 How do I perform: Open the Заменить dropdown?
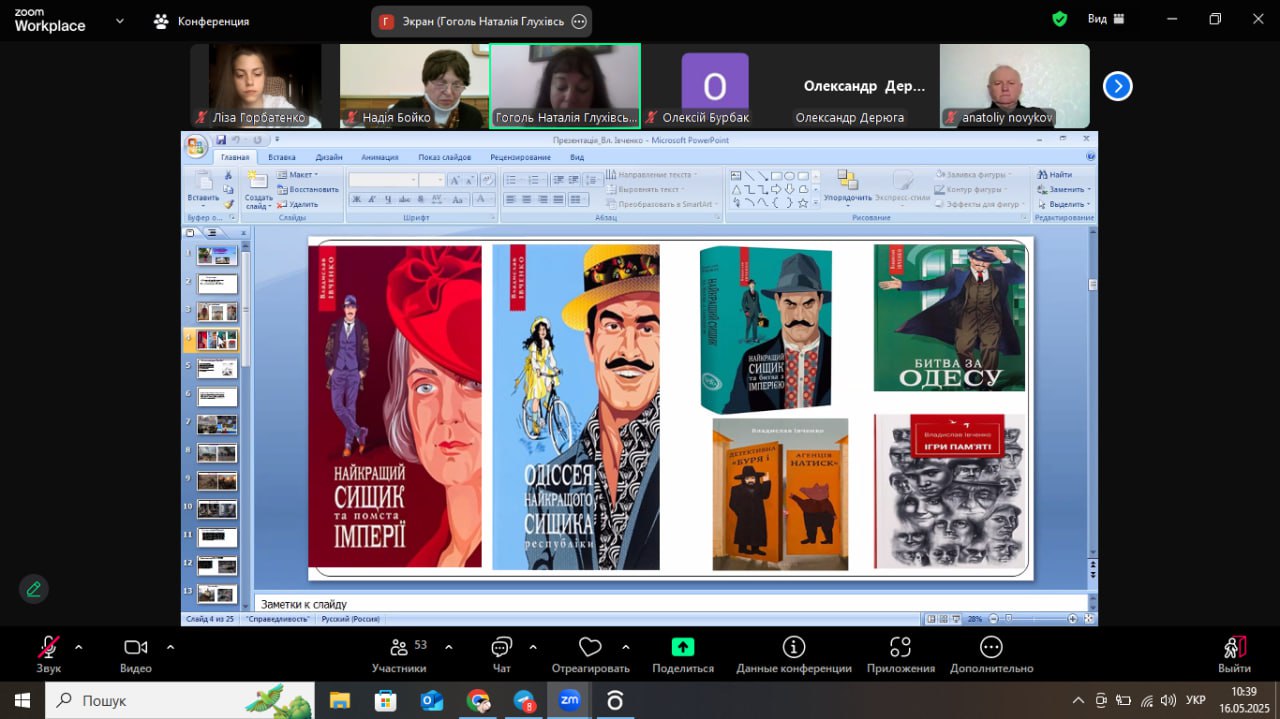1064,189
